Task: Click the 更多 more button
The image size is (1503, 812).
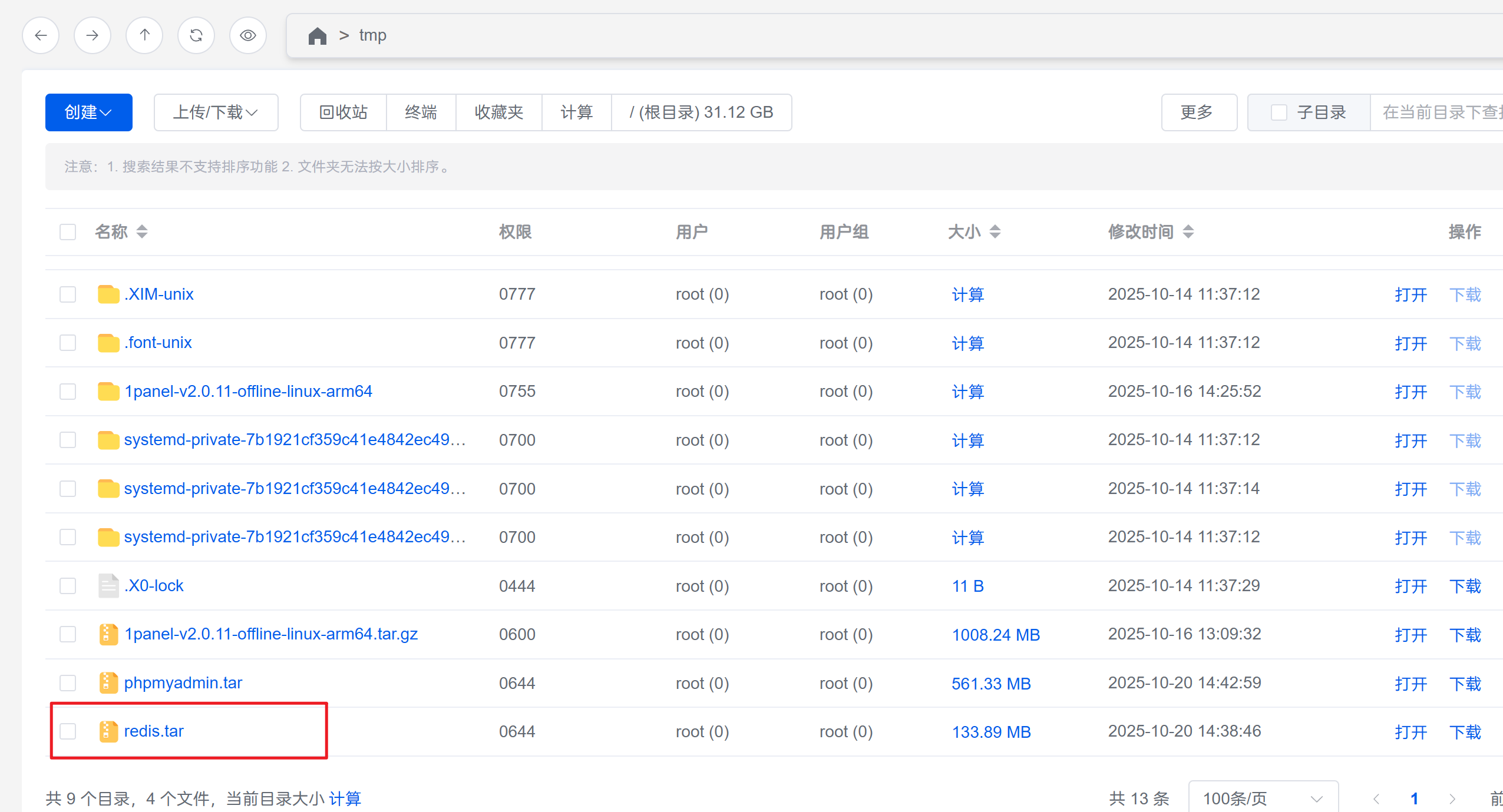Action: [1198, 112]
